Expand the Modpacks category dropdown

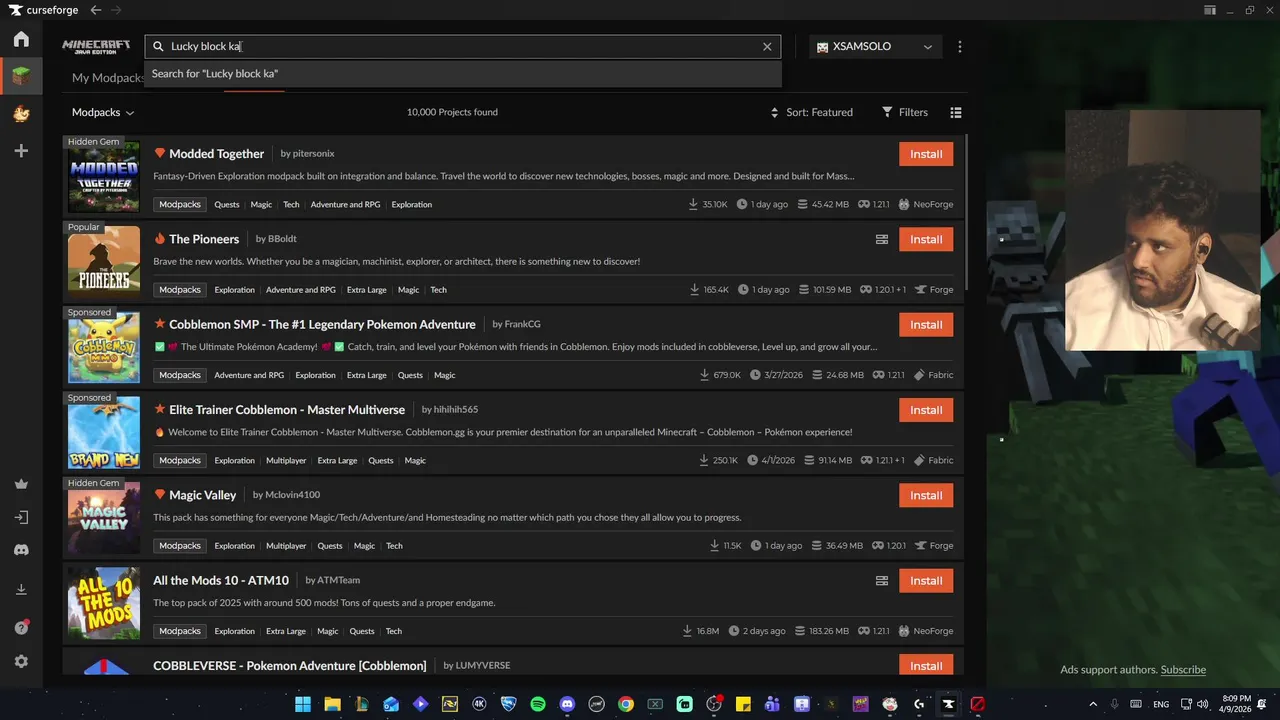tap(103, 112)
